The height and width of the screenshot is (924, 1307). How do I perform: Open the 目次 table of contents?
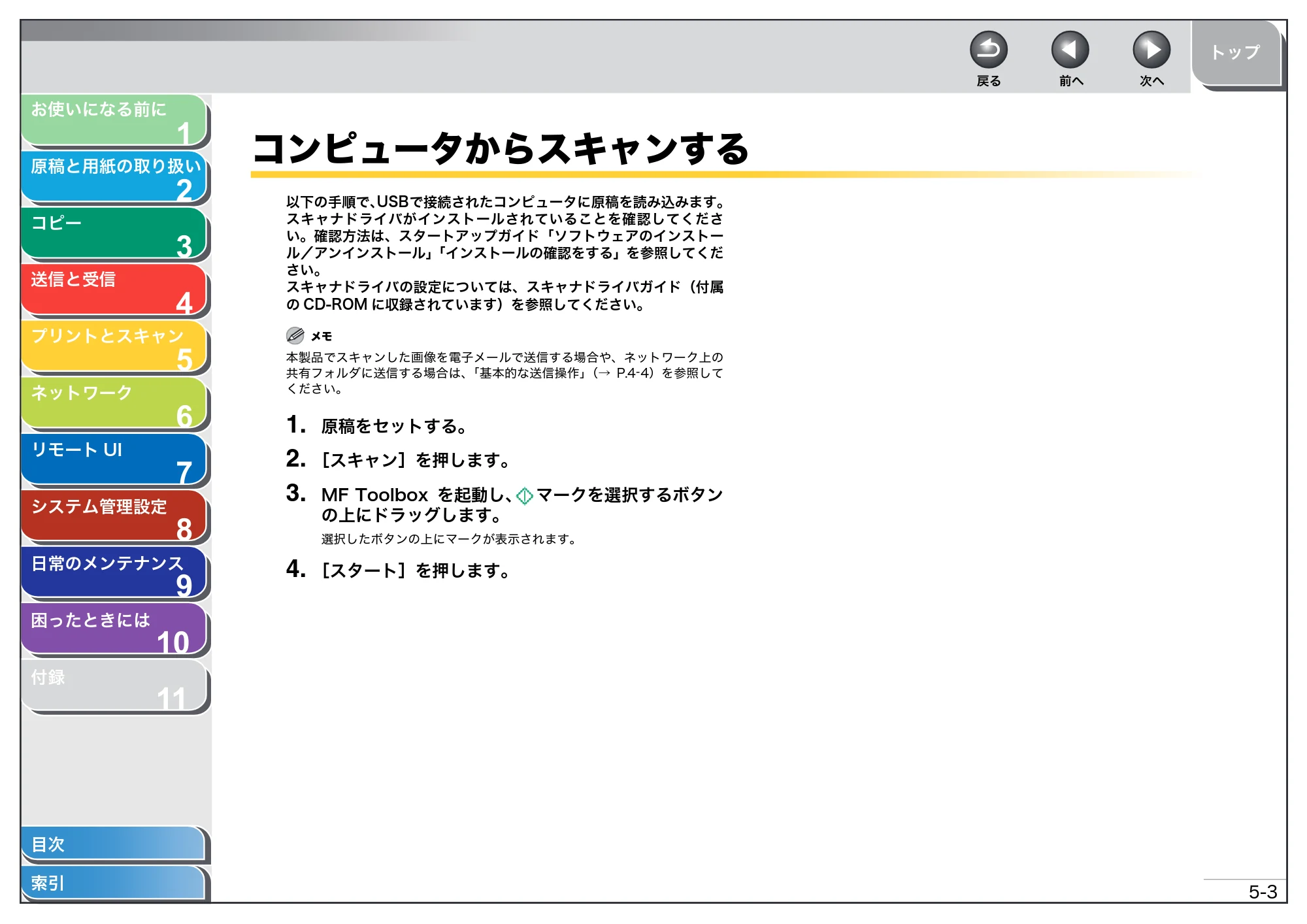[114, 844]
